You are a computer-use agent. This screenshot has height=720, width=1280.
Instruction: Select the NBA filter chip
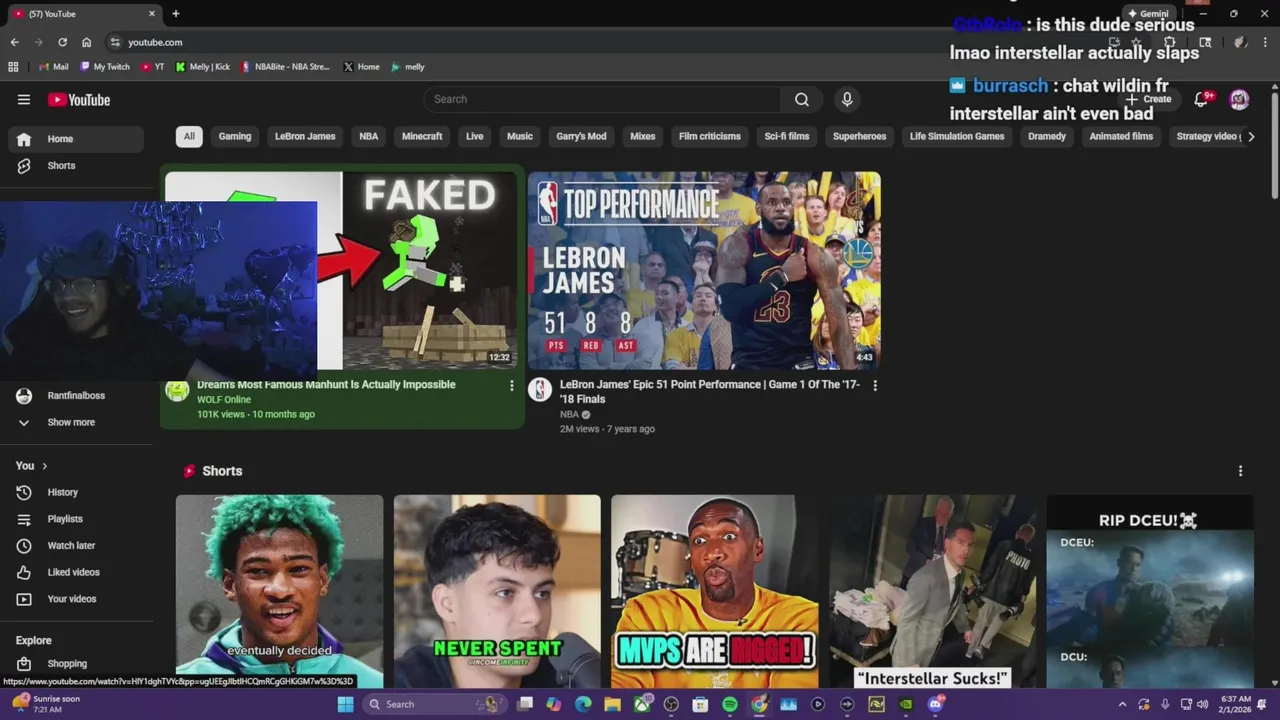click(x=369, y=136)
